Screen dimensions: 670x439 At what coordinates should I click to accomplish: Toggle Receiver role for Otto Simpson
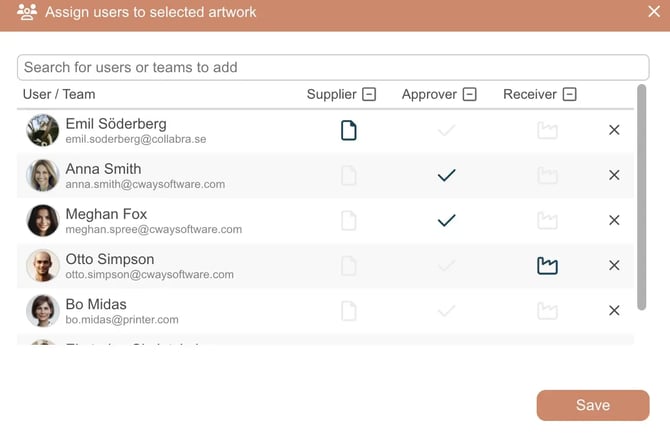pos(547,266)
